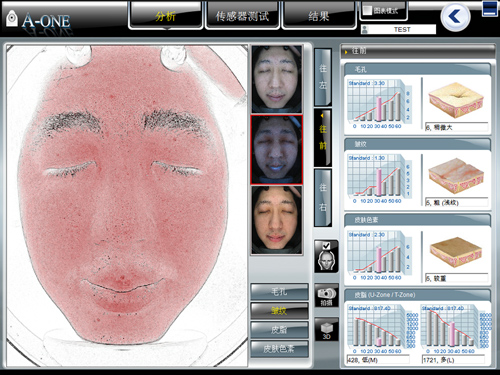This screenshot has width=500, height=375.
Task: Switch to the 往左 left view
Action: pos(323,77)
